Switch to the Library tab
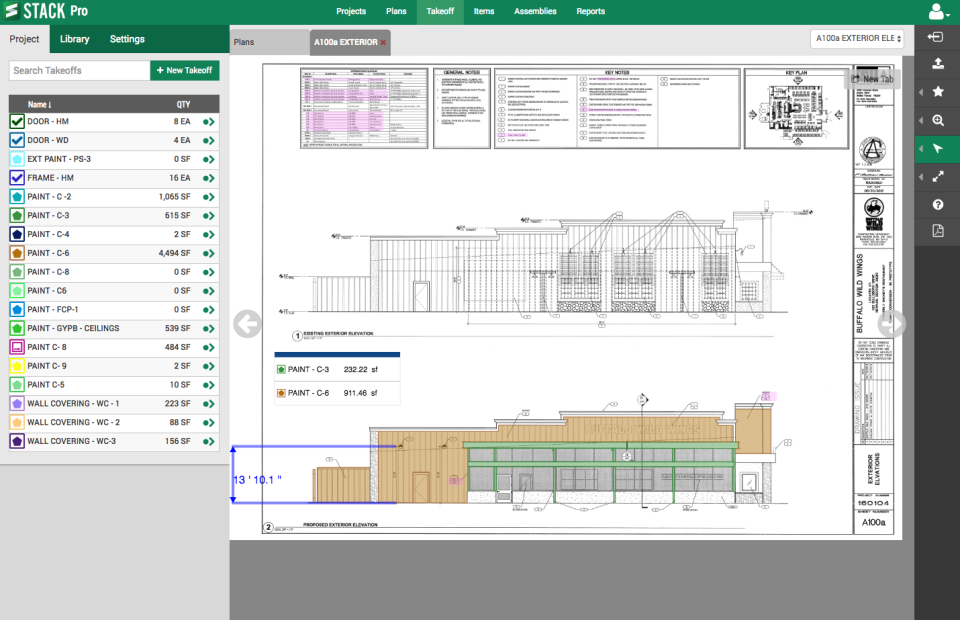The width and height of the screenshot is (960, 620). pos(74,39)
